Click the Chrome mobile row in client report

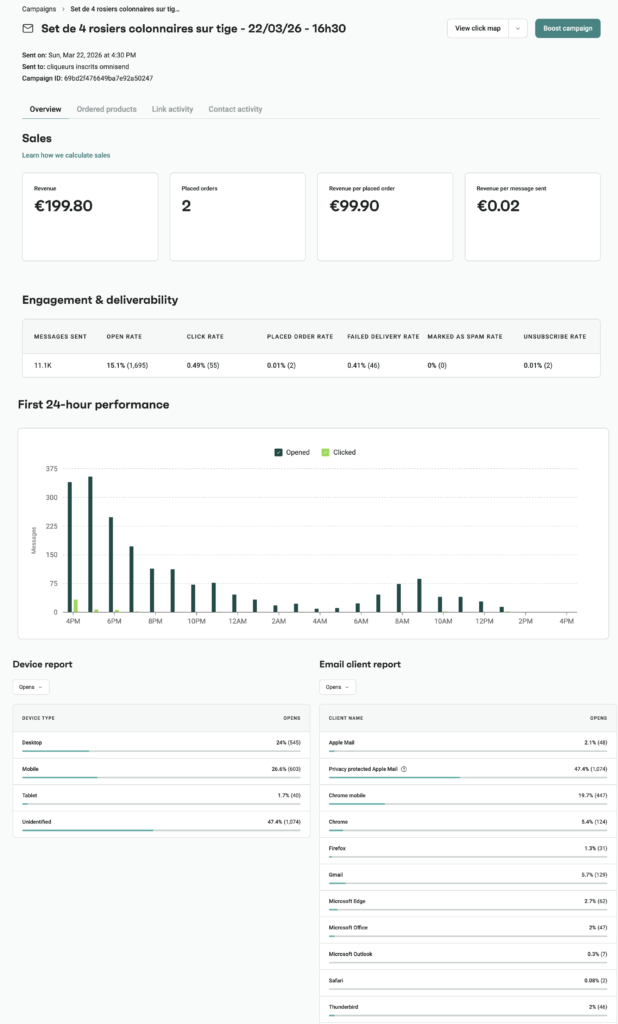[468, 798]
